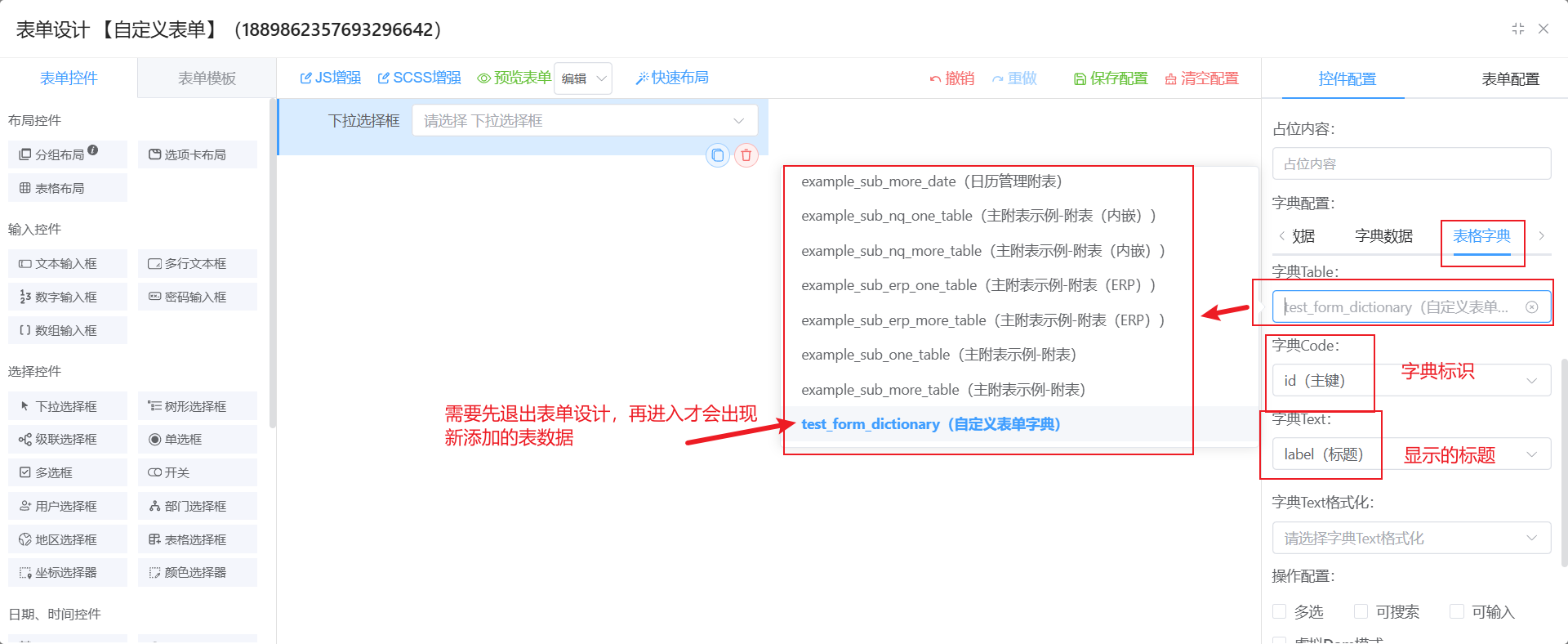1568x644 pixels.
Task: Open the 编辑 mode dropdown in toolbar
Action: (x=583, y=78)
